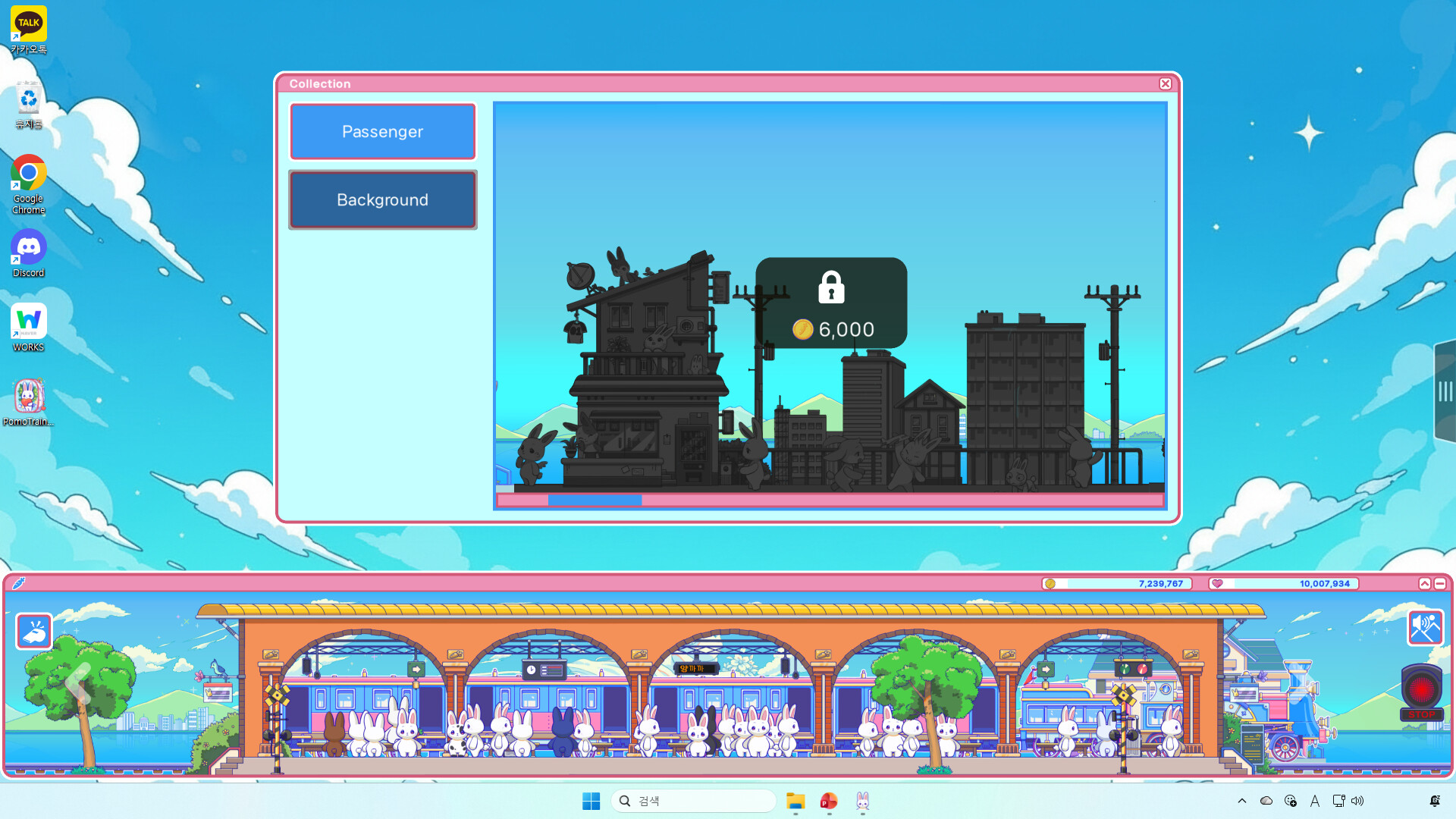Open KakaoTalk from the desktop
The height and width of the screenshot is (819, 1456).
point(28,23)
